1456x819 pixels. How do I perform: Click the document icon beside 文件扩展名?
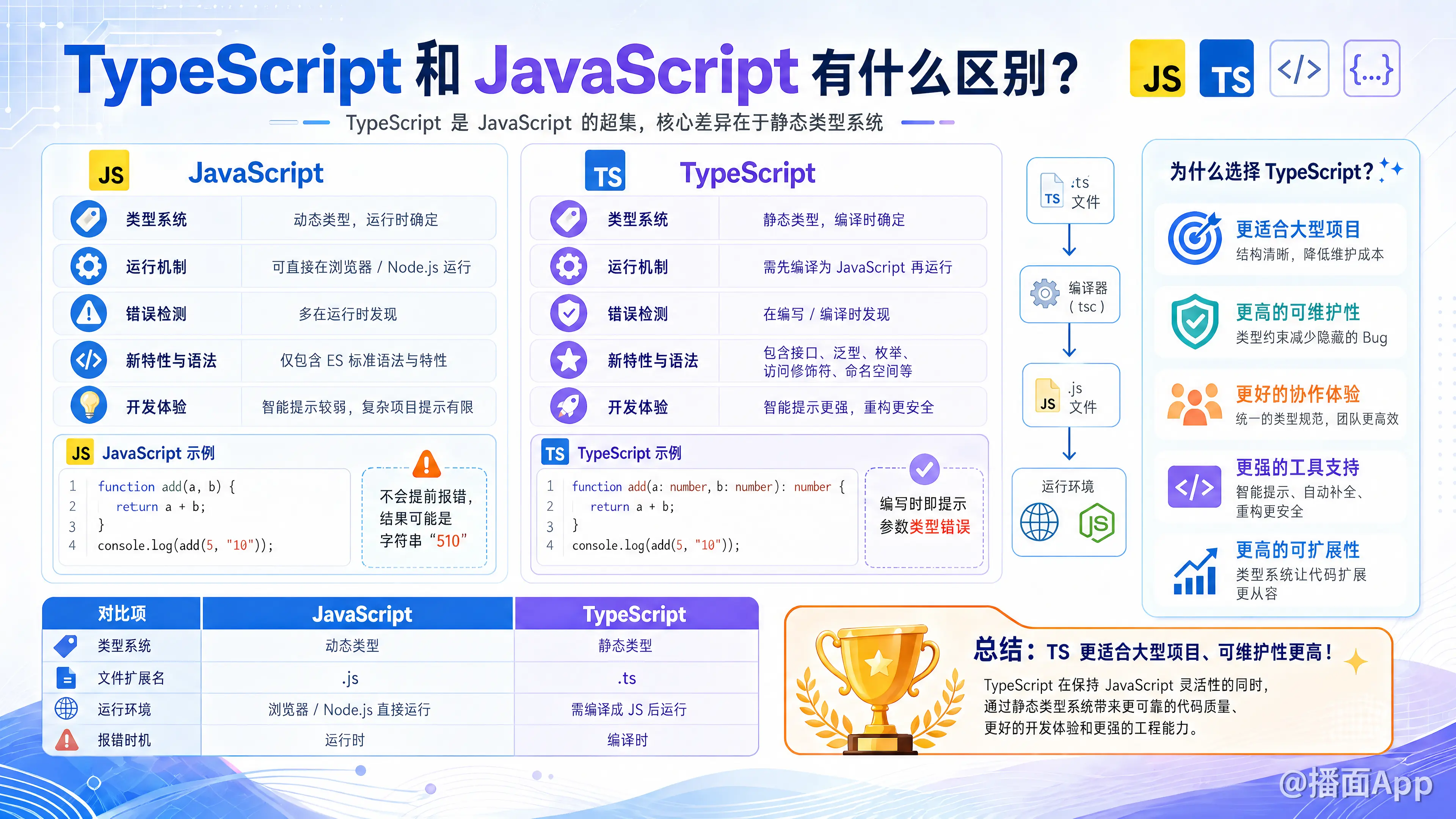coord(67,678)
